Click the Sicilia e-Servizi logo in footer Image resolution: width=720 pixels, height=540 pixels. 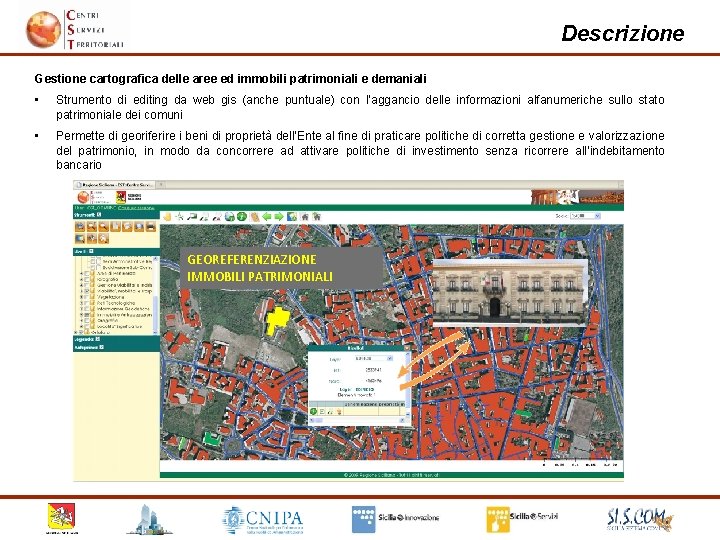tap(523, 519)
